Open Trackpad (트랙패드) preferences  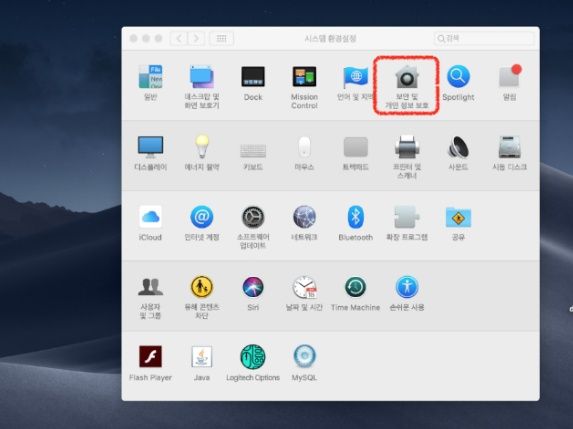[x=356, y=147]
